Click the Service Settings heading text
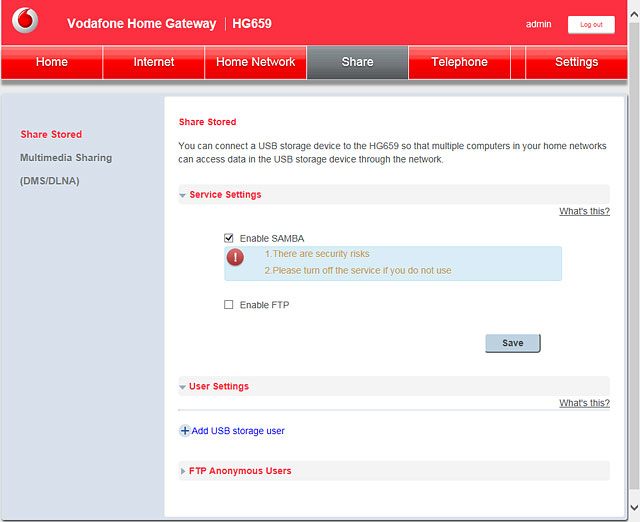The width and height of the screenshot is (640, 522). [225, 195]
